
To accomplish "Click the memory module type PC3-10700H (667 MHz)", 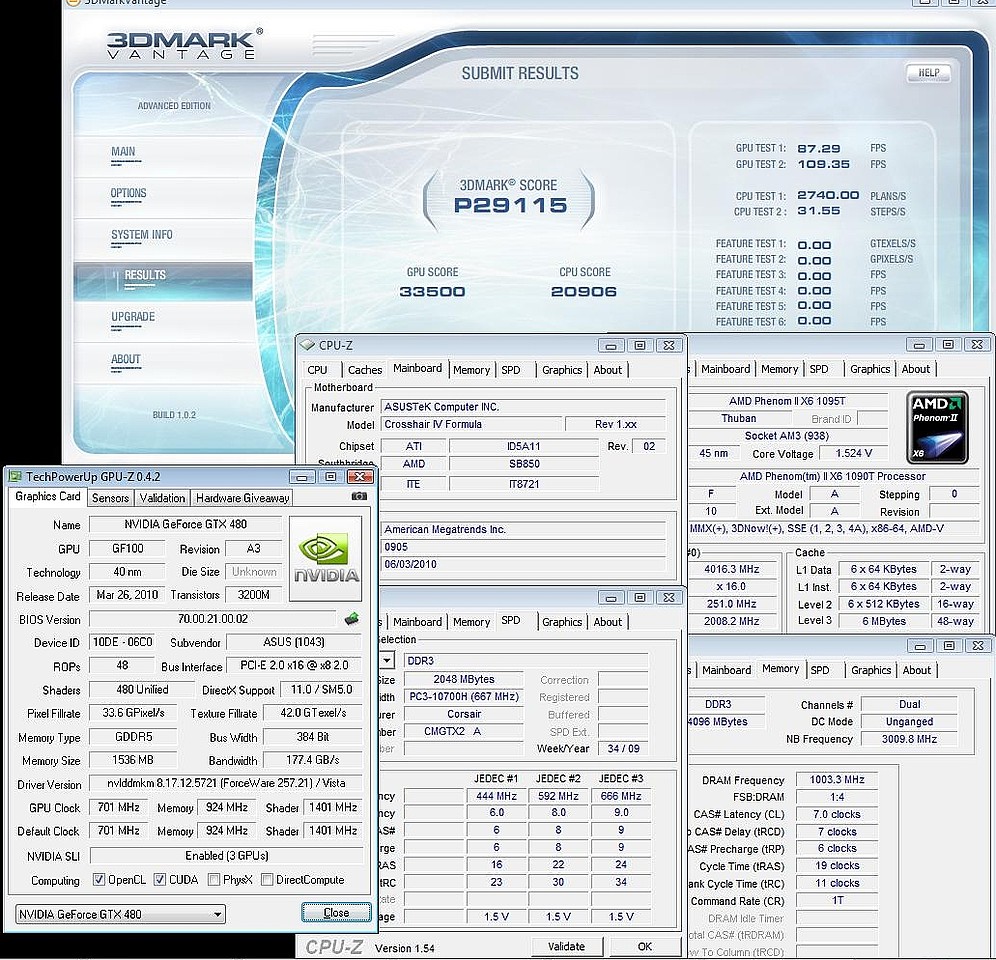I will coord(464,696).
